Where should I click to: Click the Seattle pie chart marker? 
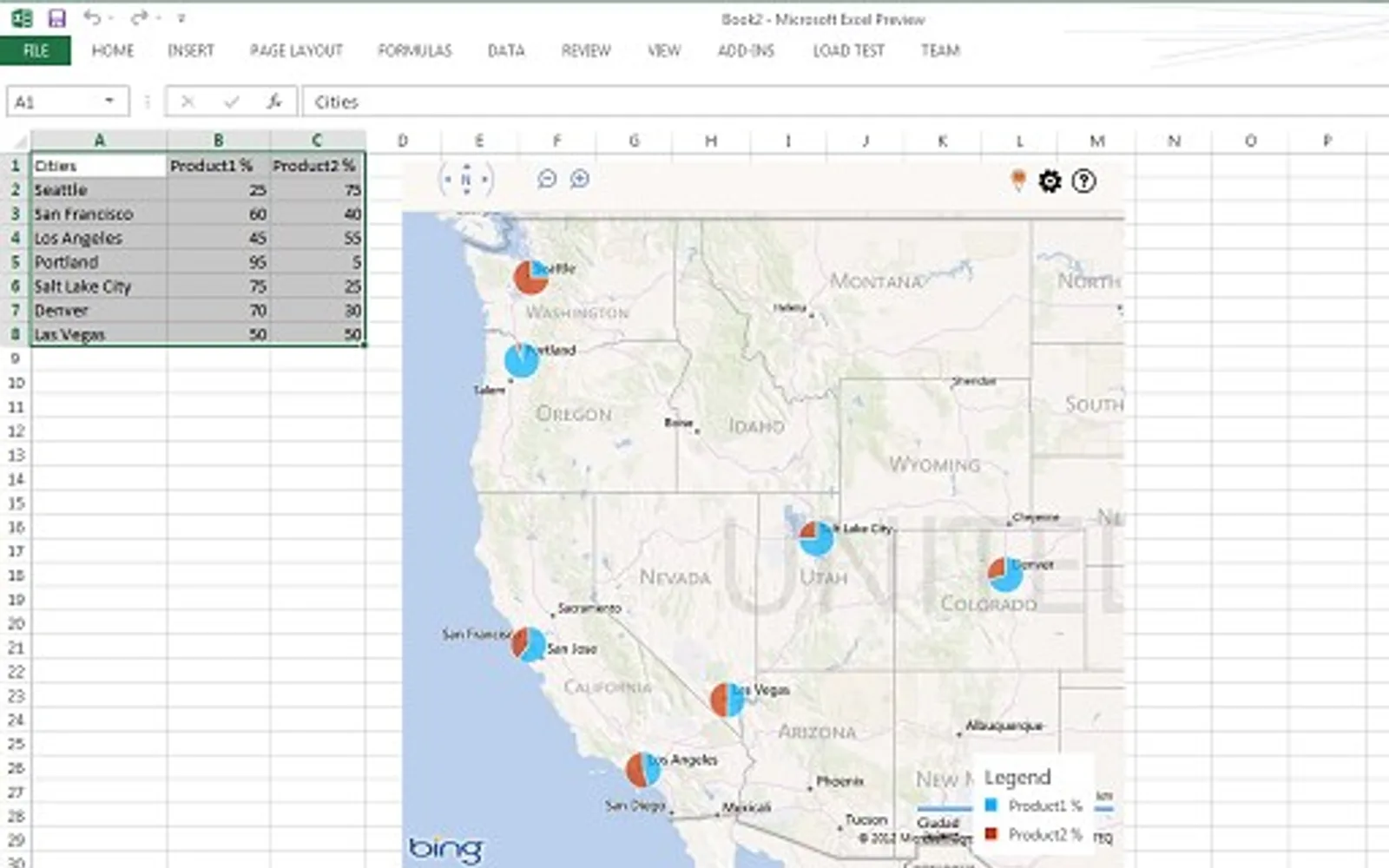(530, 277)
